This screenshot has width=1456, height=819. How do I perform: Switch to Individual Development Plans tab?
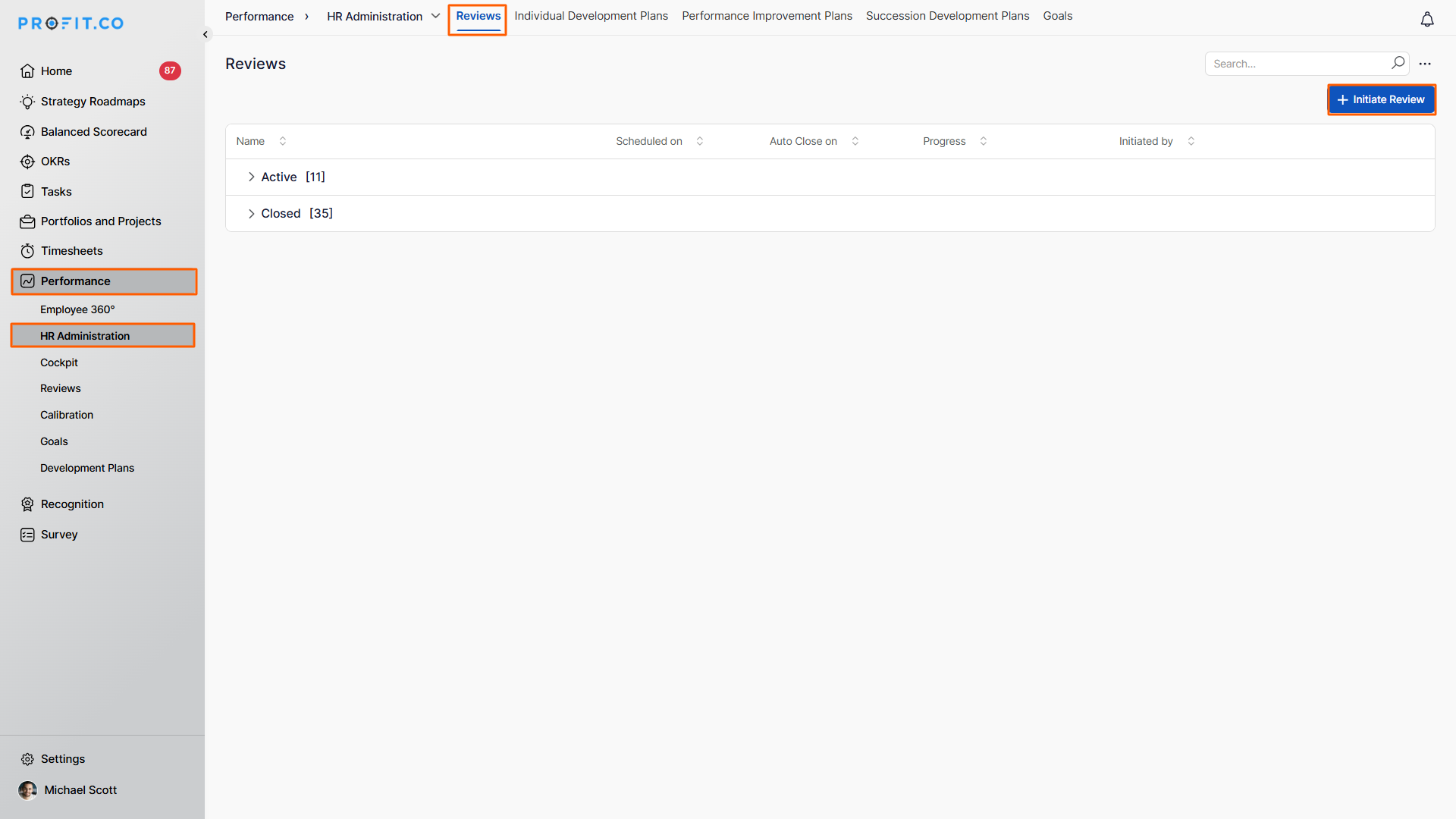pyautogui.click(x=591, y=16)
